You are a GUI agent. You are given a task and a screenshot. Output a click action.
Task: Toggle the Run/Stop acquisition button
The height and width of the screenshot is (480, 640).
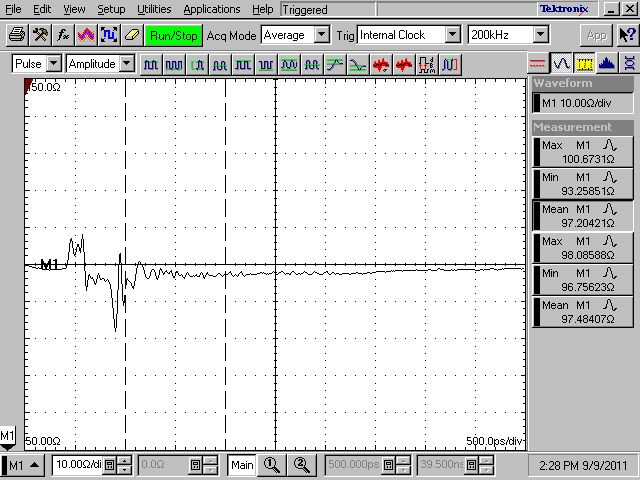coord(173,35)
